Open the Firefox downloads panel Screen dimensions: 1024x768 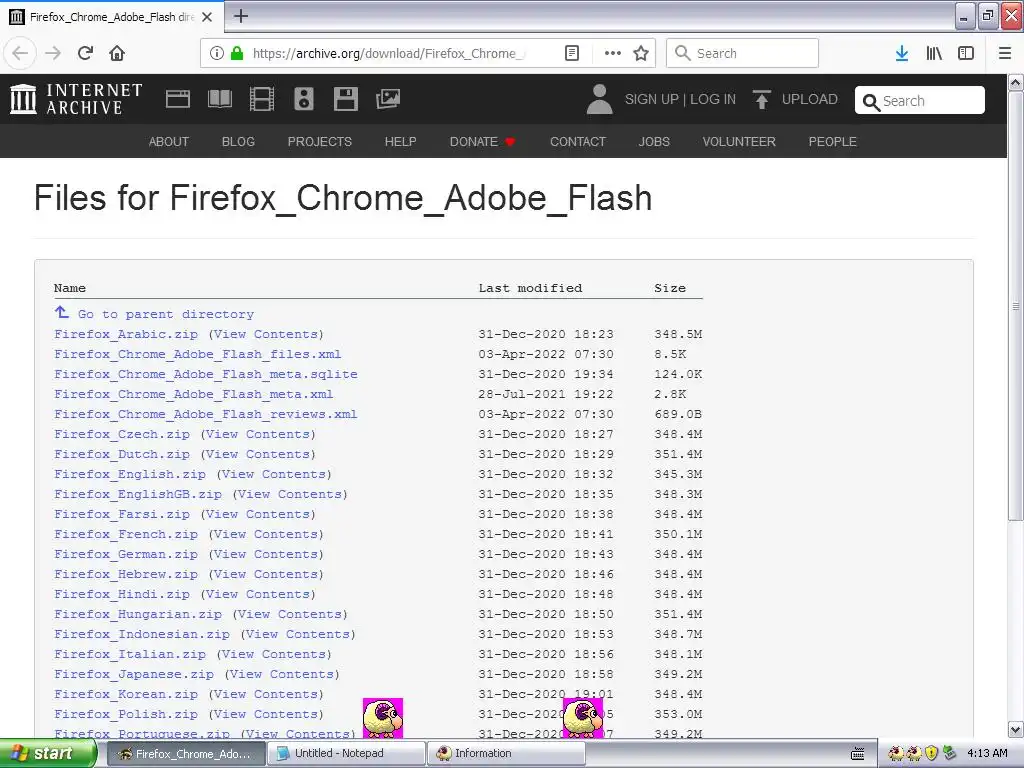902,53
